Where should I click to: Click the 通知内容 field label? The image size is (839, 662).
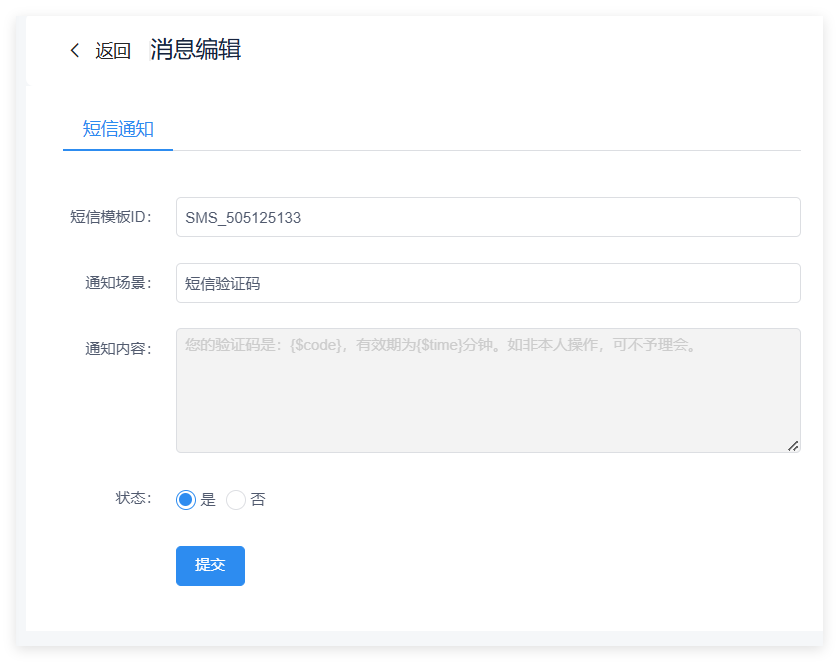tap(118, 349)
